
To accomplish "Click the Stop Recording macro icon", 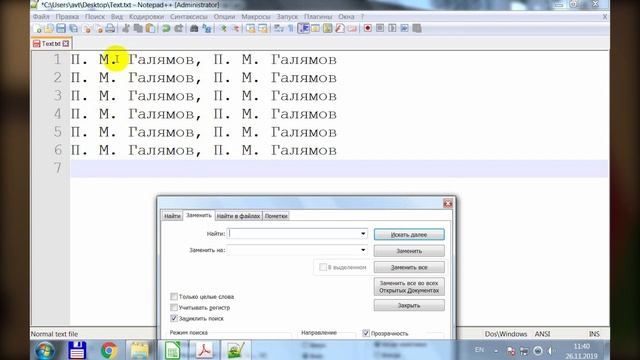I will (x=380, y=28).
